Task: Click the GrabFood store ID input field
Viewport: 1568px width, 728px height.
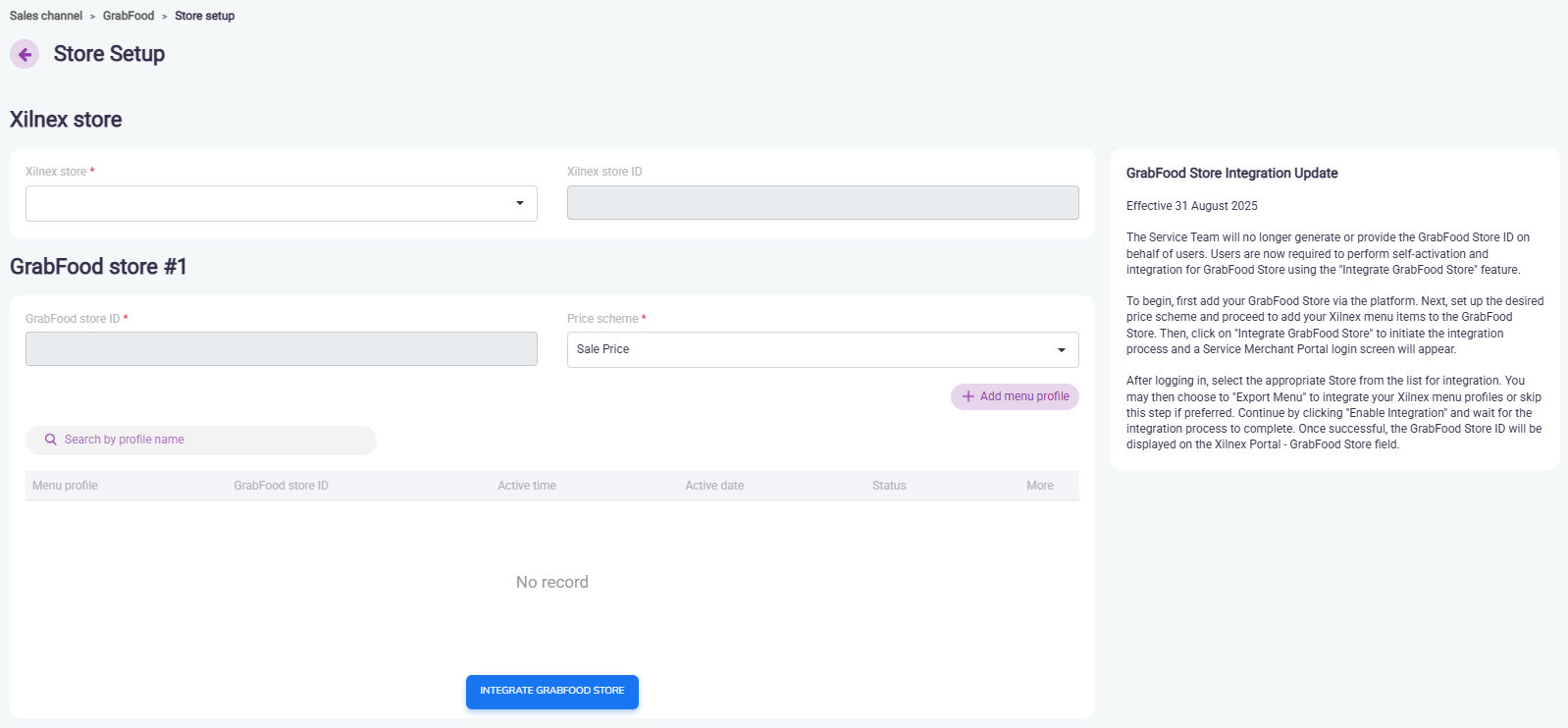Action: pyautogui.click(x=281, y=349)
